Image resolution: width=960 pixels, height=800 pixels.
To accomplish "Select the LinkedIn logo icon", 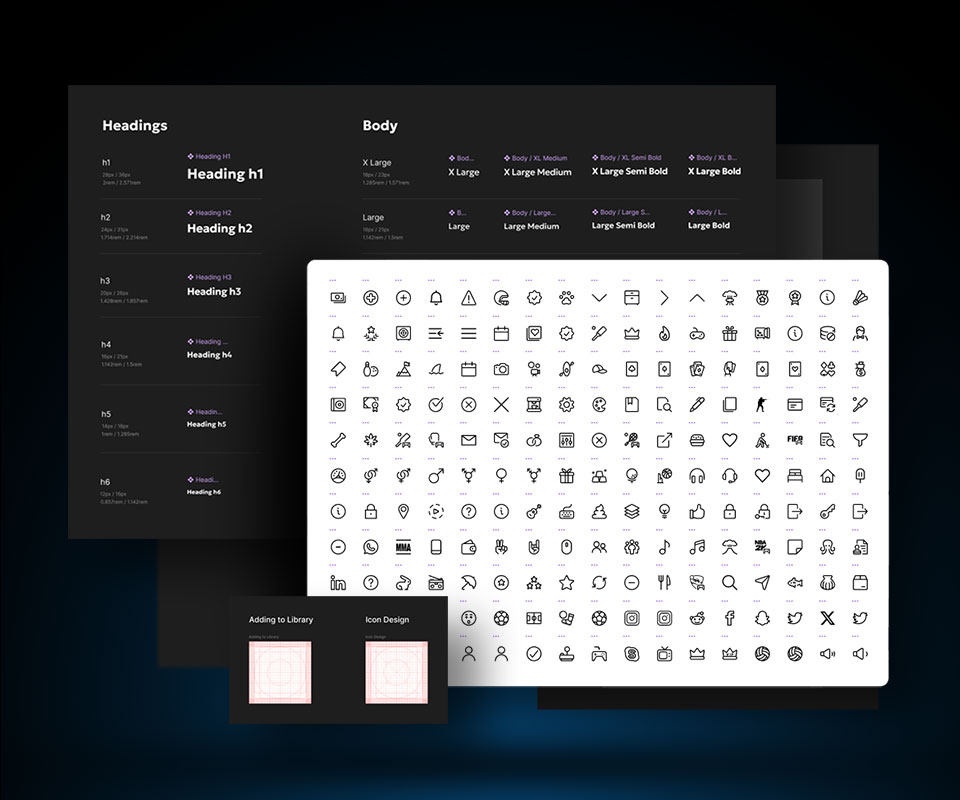I will click(338, 583).
